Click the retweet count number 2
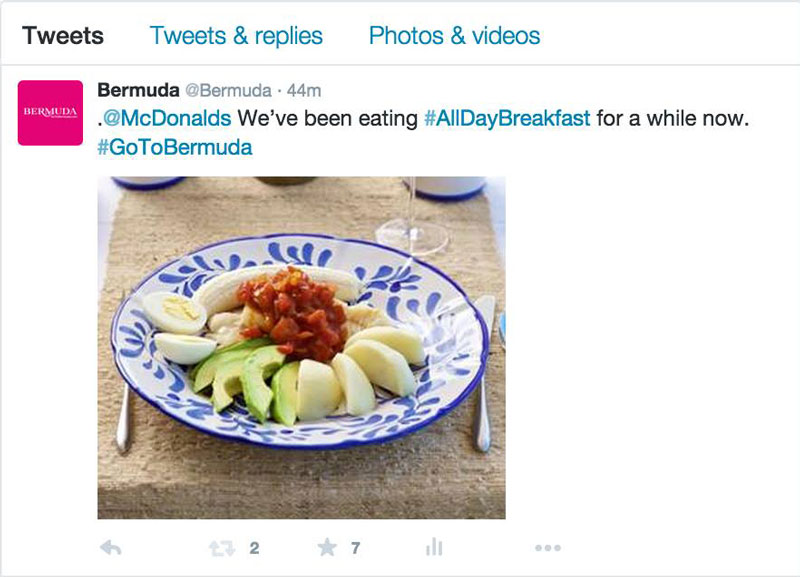 click(x=254, y=548)
